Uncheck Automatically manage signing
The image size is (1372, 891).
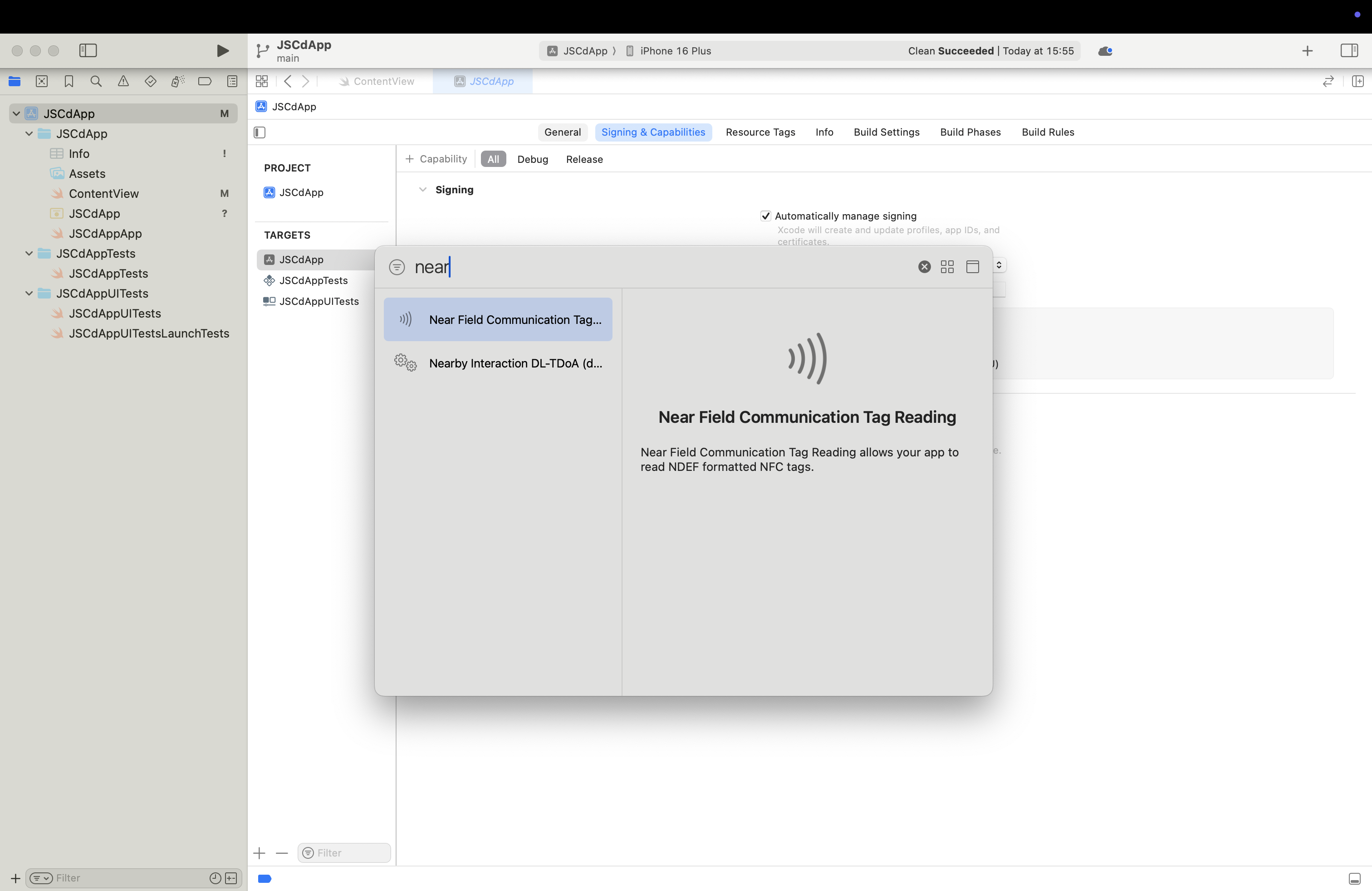[765, 215]
